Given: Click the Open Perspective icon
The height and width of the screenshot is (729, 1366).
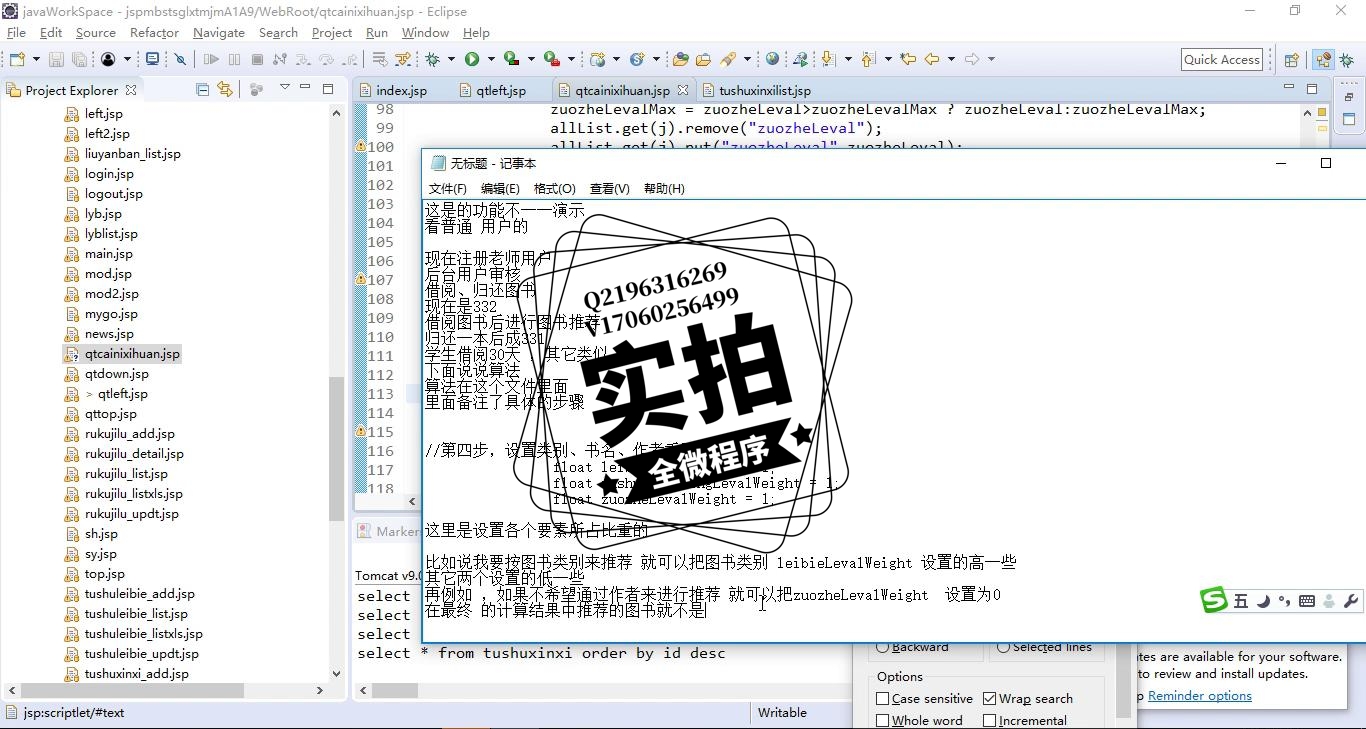Looking at the screenshot, I should coord(1291,59).
